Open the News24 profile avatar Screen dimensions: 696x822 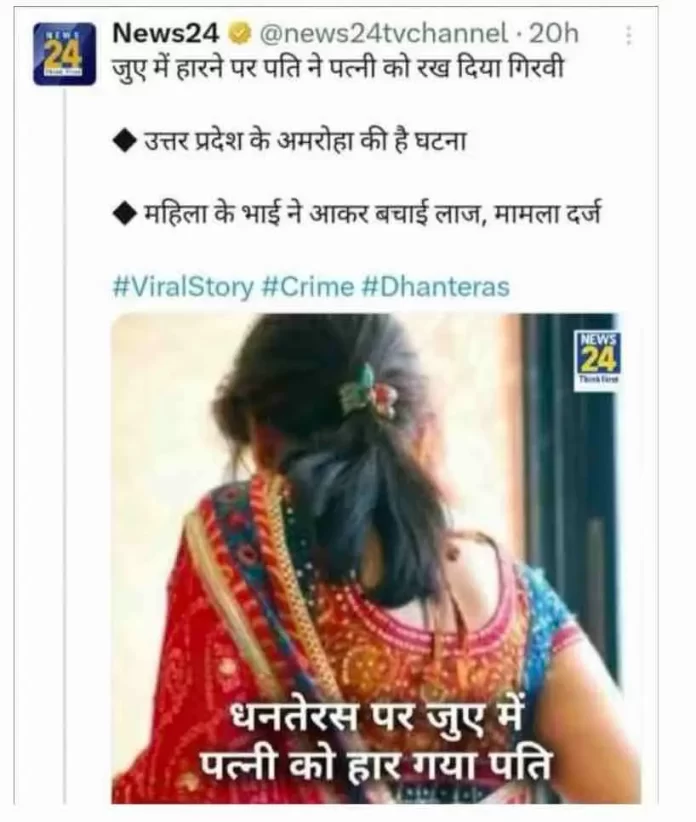(64, 54)
